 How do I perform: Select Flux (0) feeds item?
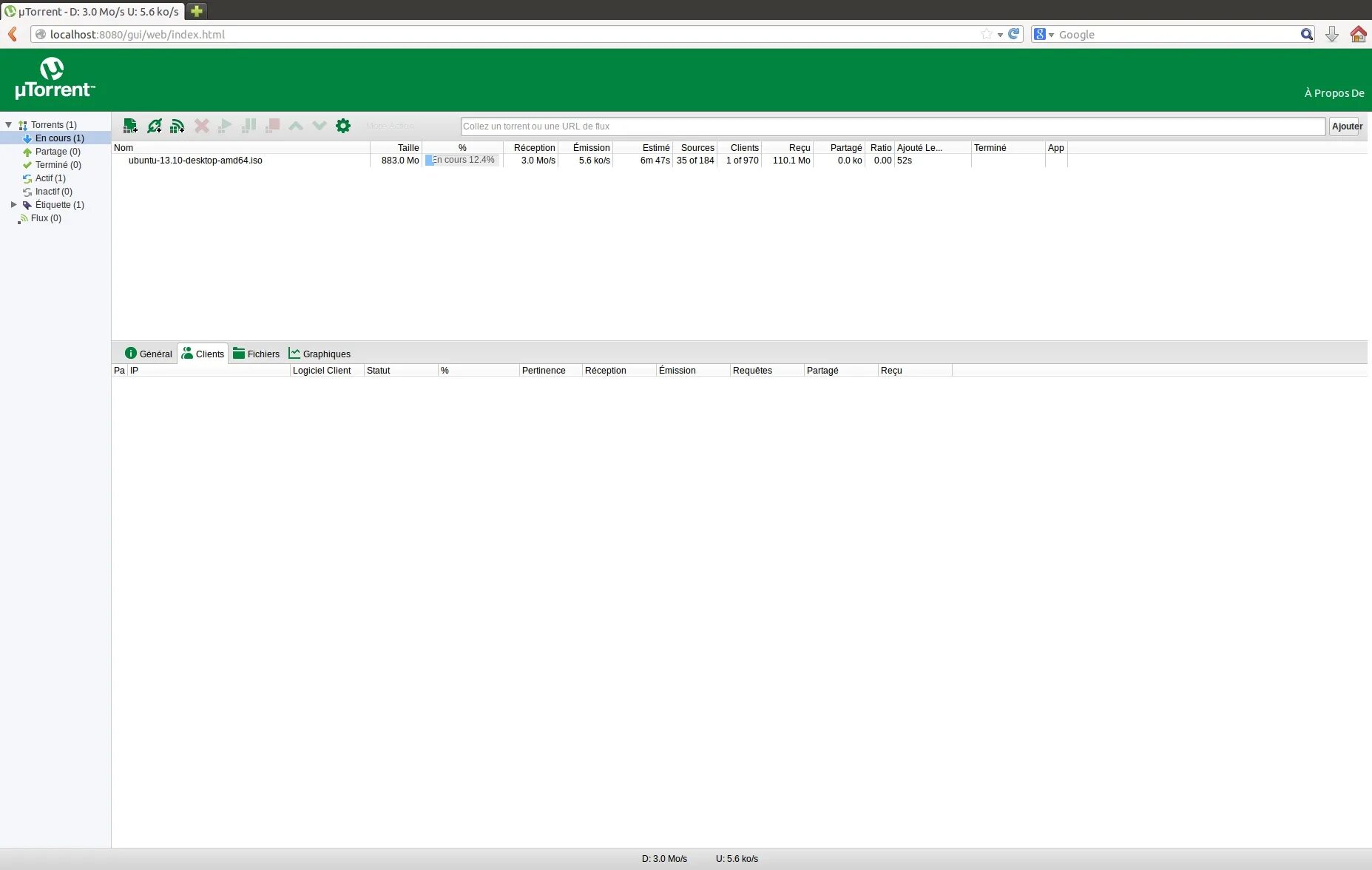(x=46, y=218)
